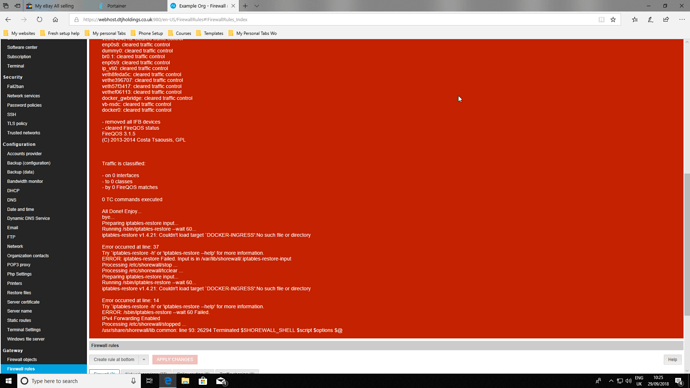The height and width of the screenshot is (388, 690).
Task: Open the add notes pen icon
Action: click(650, 19)
